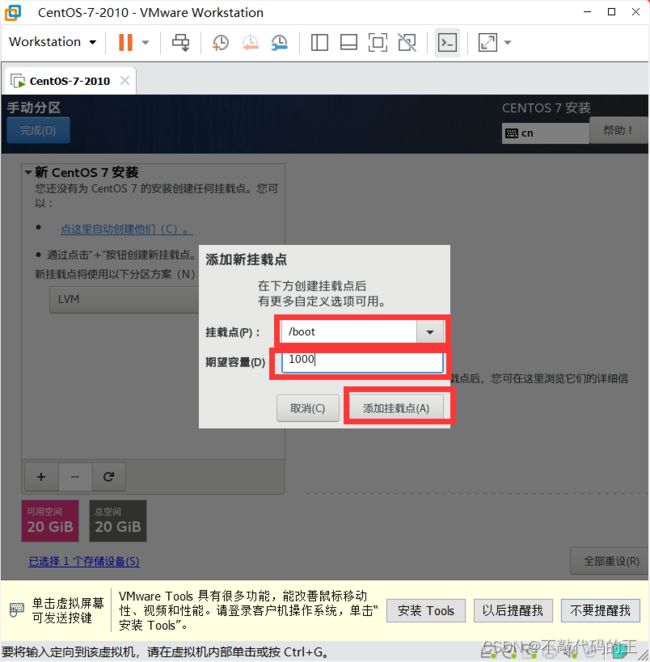
Task: Click the refresh reload storage button
Action: click(x=108, y=477)
